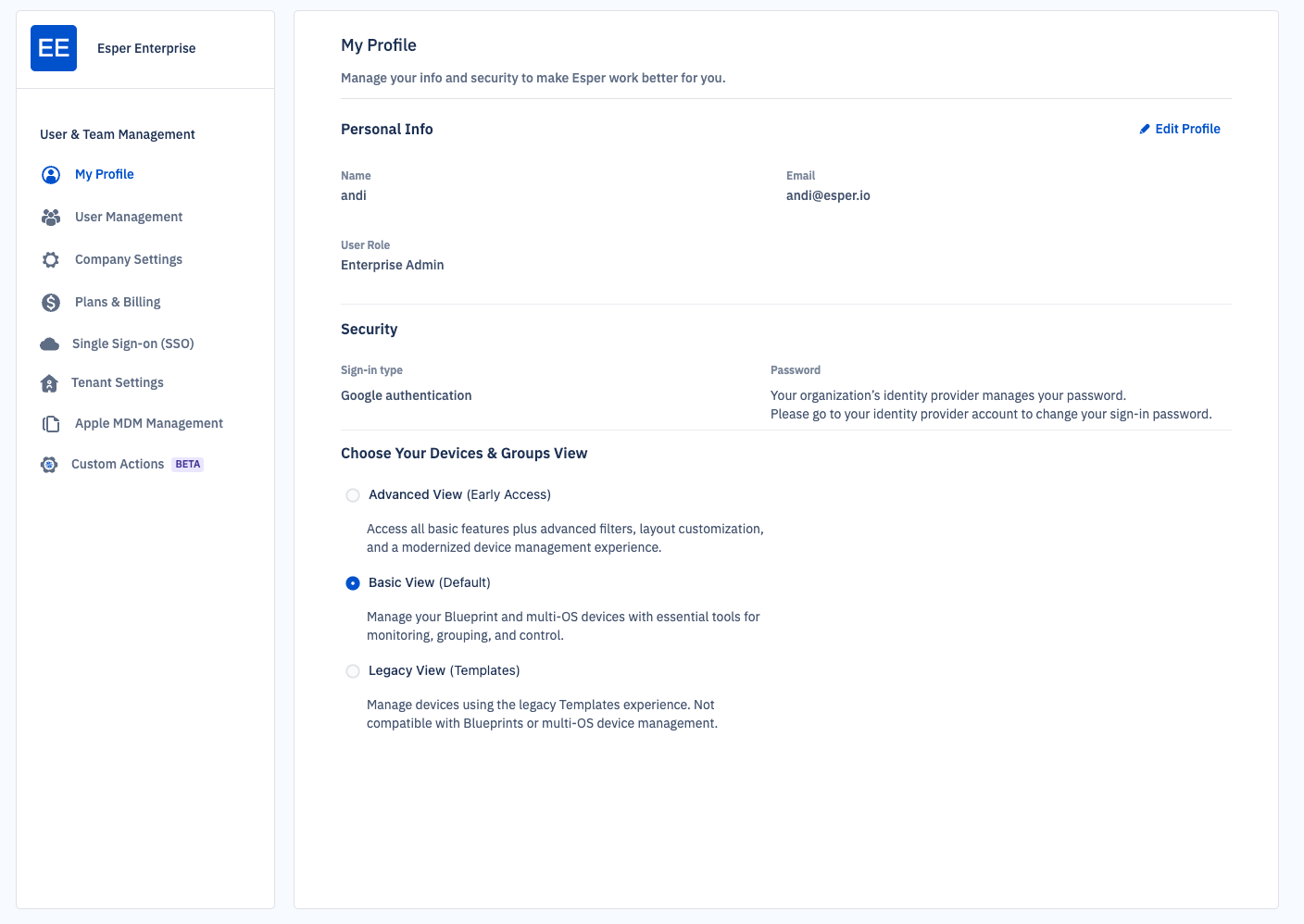Click the Single Sign-on cloud icon
The image size is (1304, 924).
tap(50, 344)
